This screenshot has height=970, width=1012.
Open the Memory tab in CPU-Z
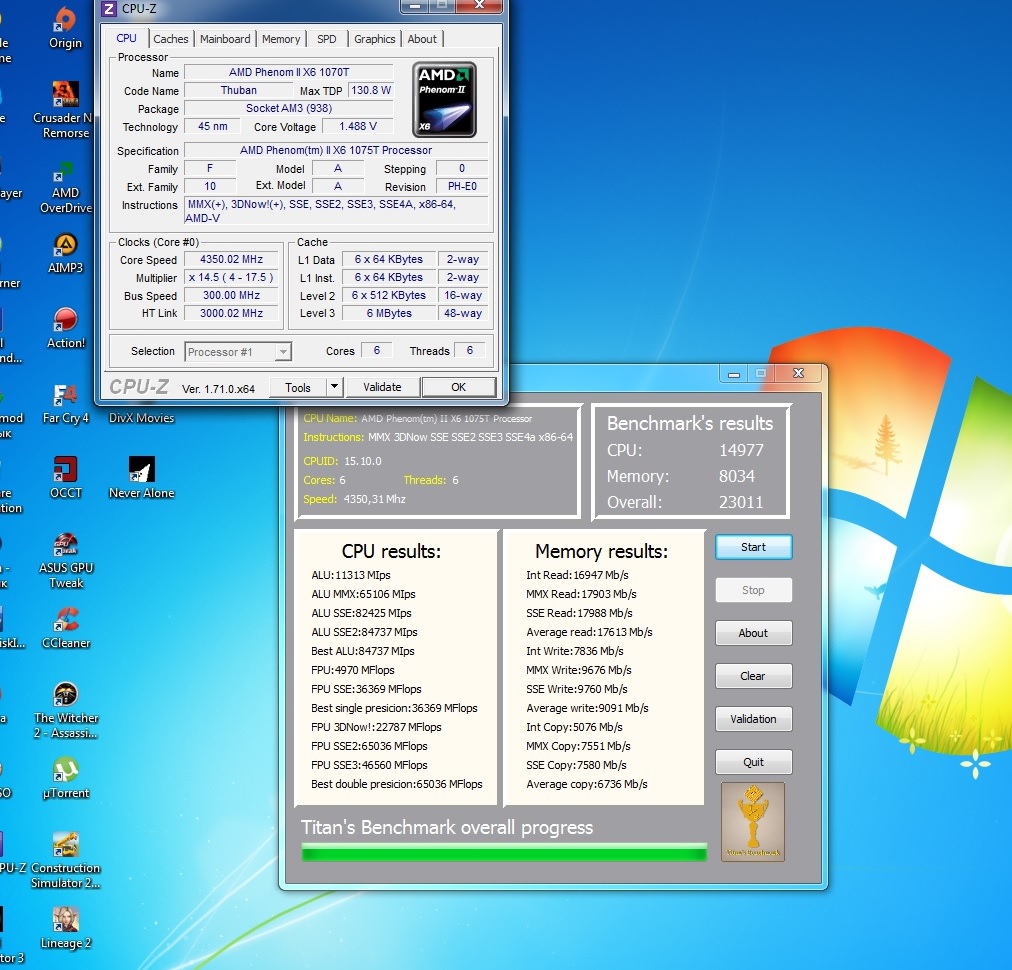pos(281,39)
